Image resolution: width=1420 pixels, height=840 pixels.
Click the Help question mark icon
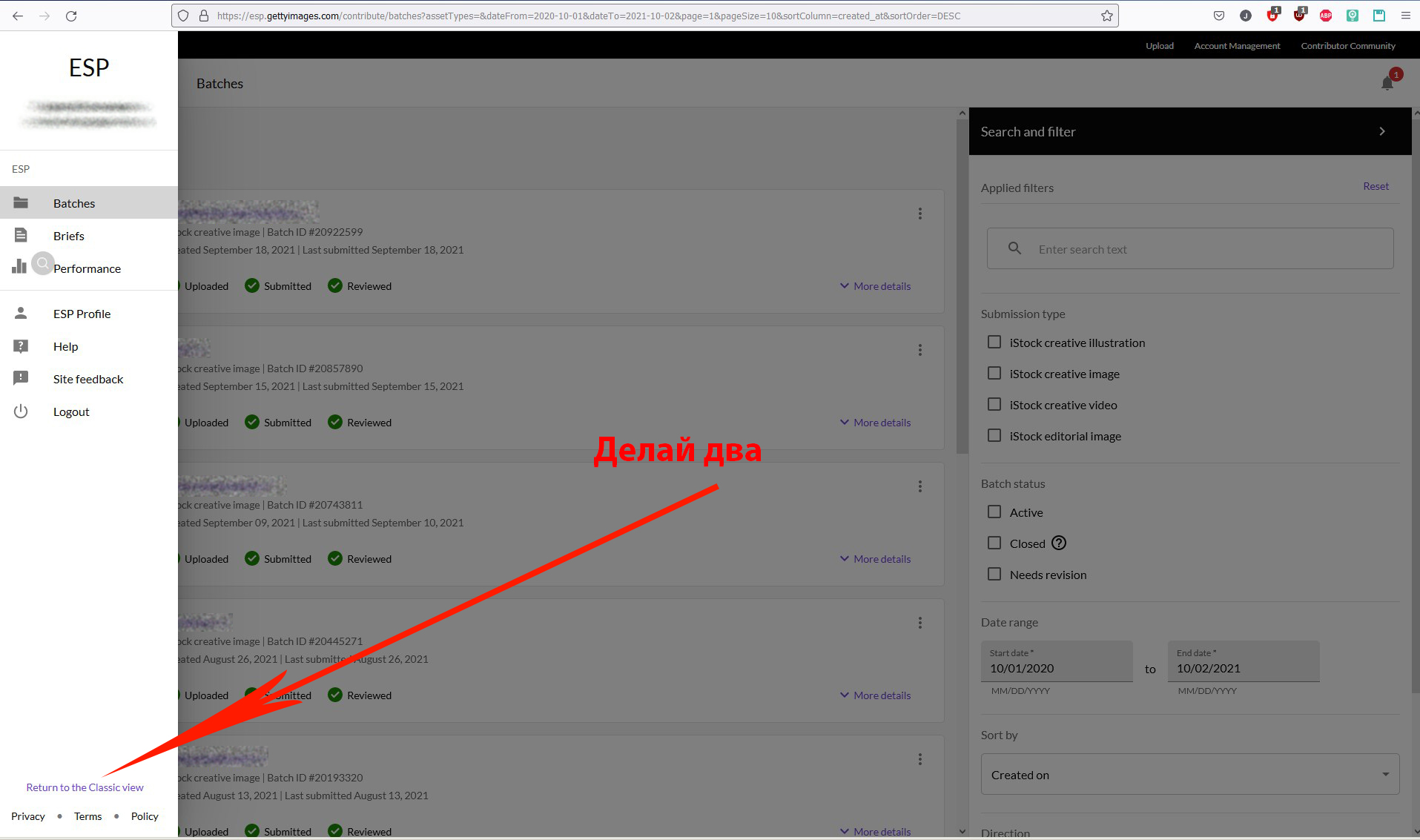21,346
